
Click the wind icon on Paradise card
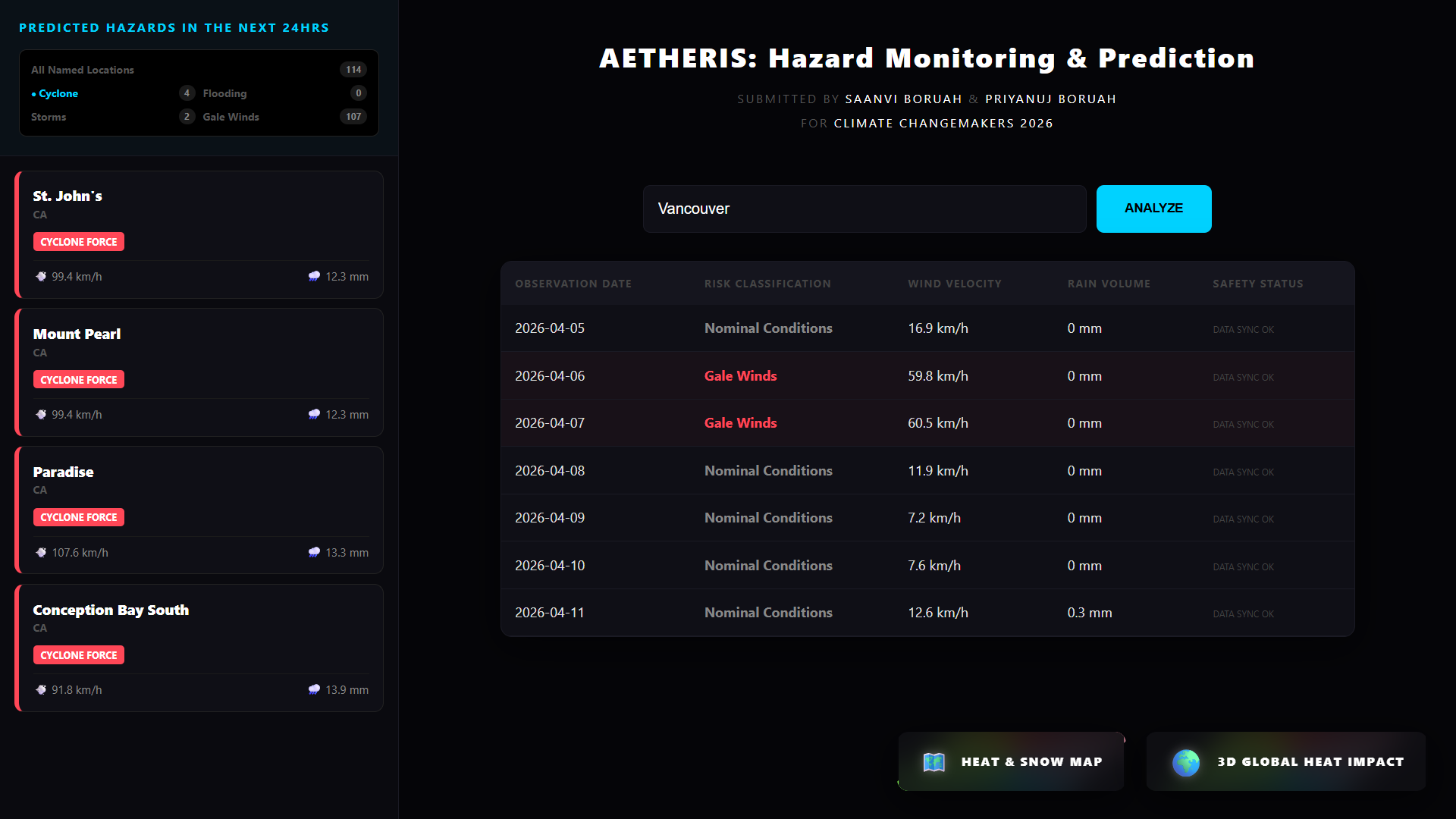[x=41, y=553]
